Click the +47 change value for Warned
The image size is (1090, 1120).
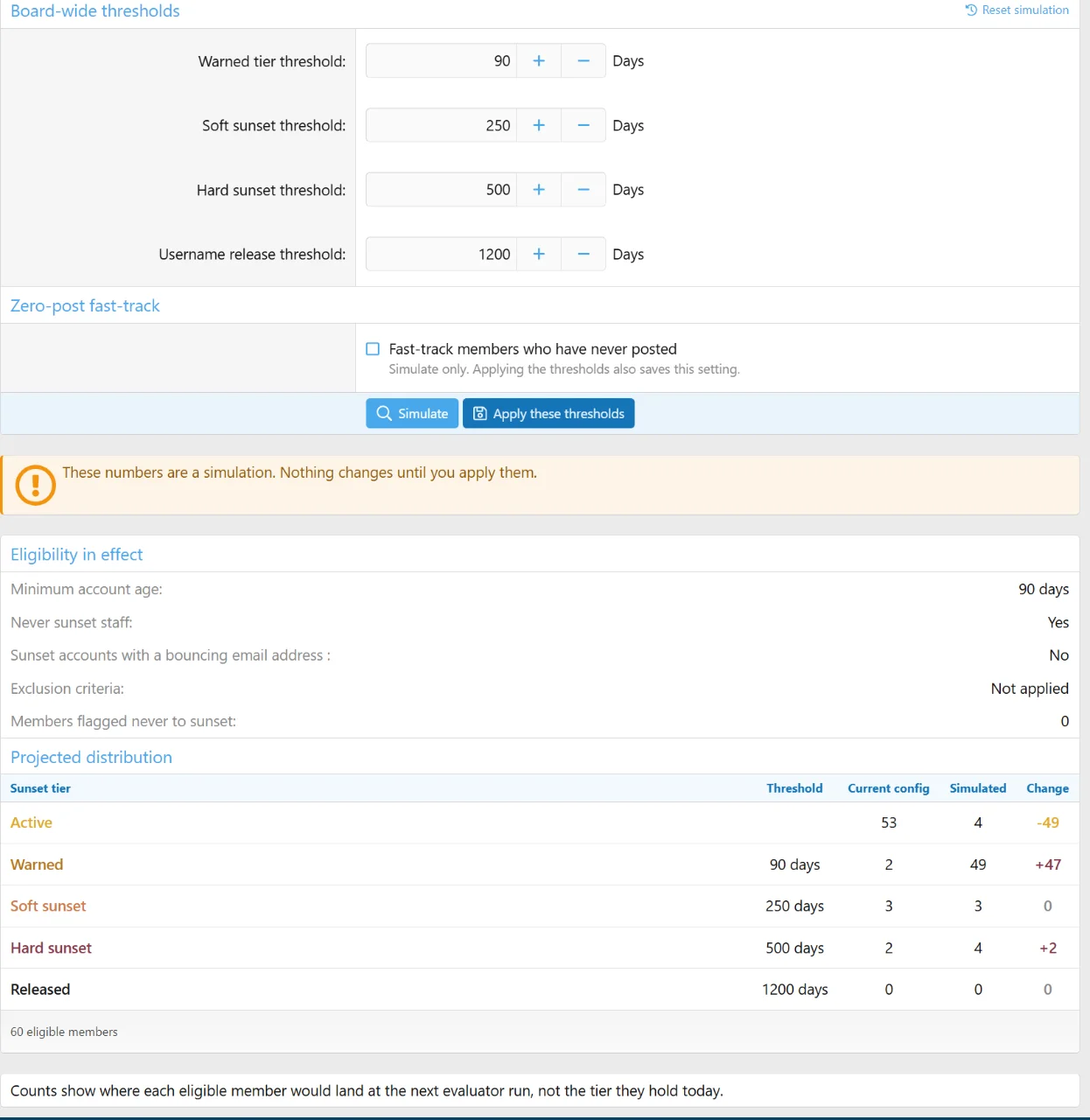tap(1048, 864)
